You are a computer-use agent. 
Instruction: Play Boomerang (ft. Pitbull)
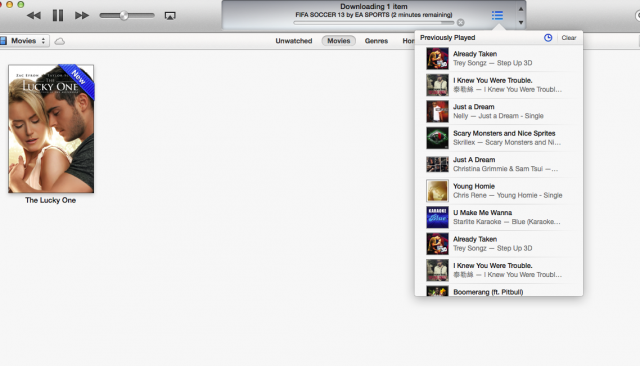(499, 291)
